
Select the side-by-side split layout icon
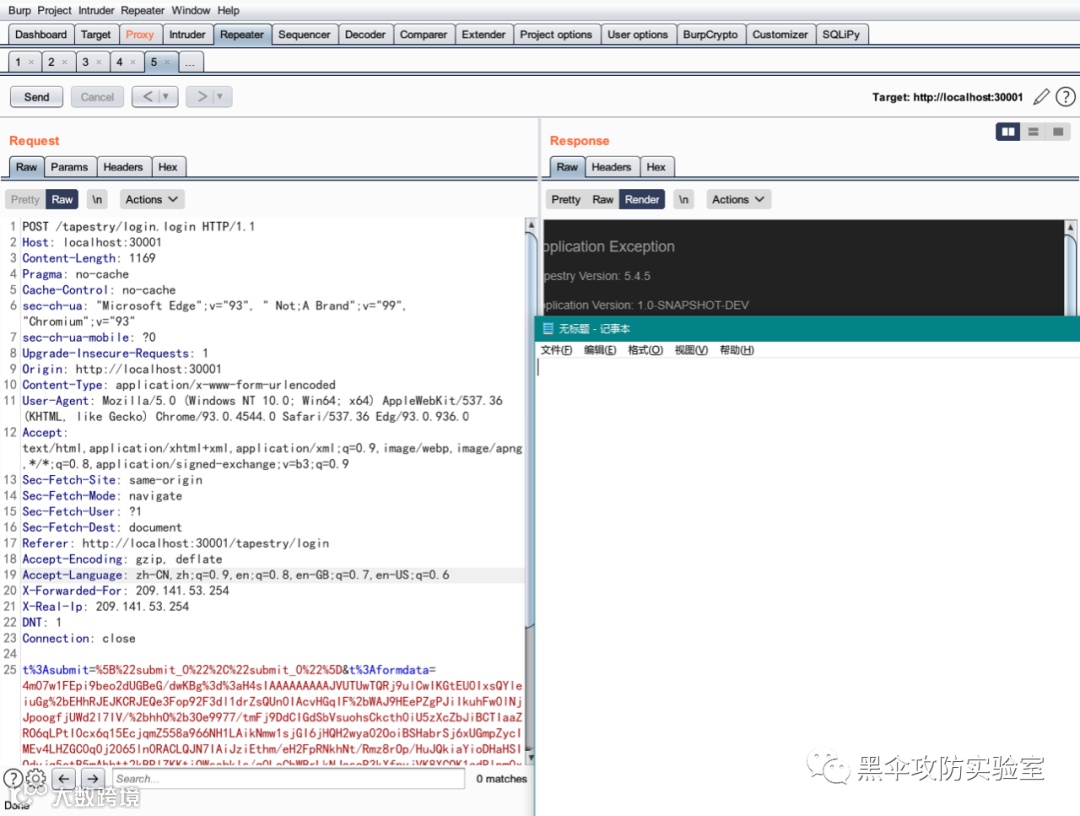[x=1008, y=132]
